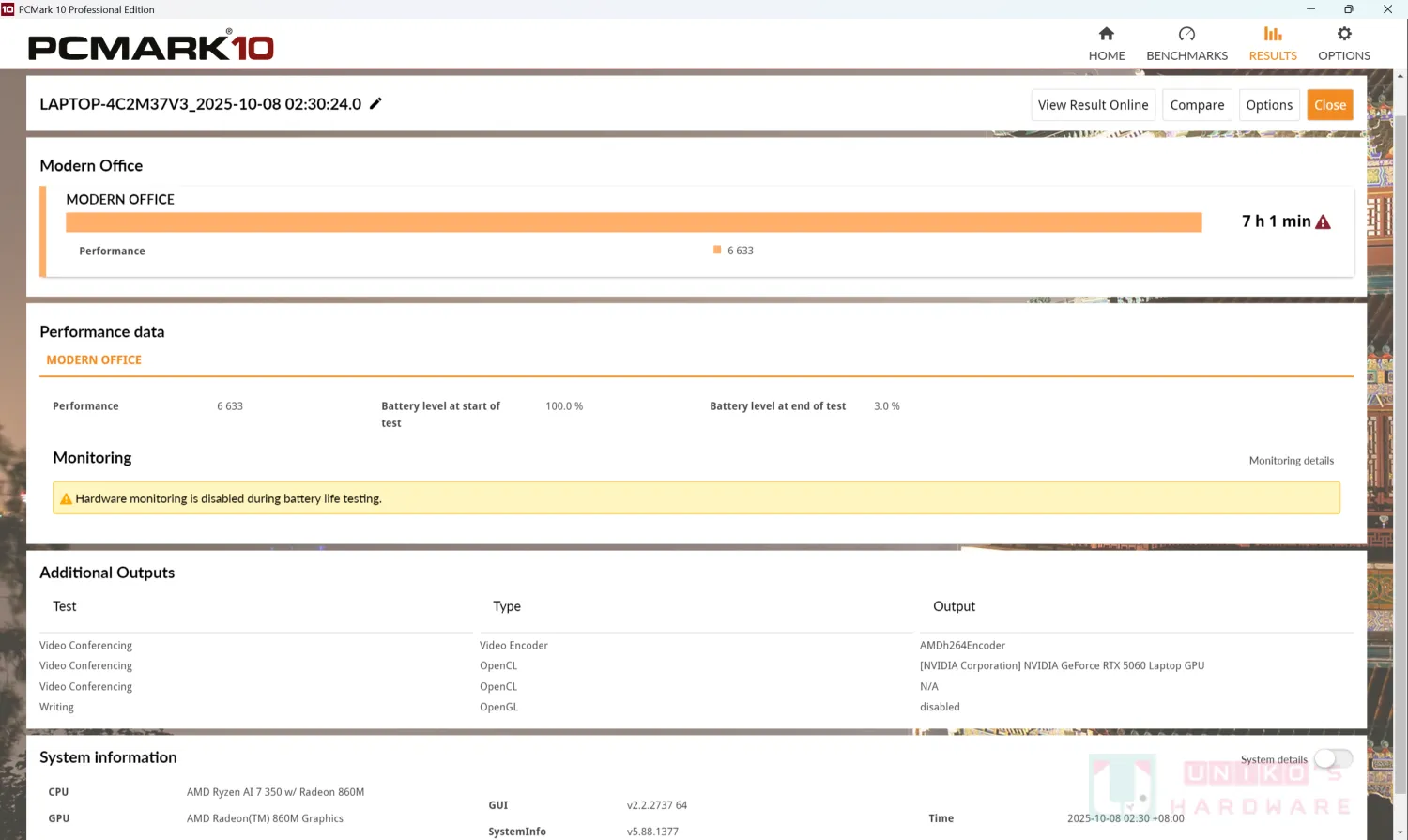This screenshot has height=840, width=1408.
Task: Click the scrollbar up arrow at top right
Action: (x=1400, y=76)
